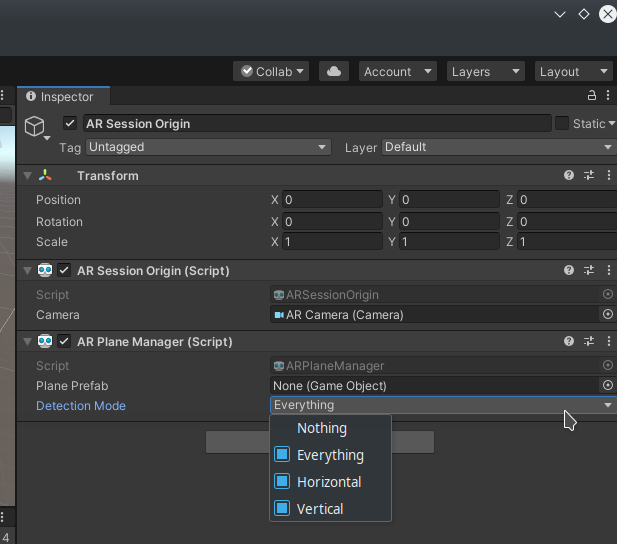Collapse the AR Session Origin script foldout
Image resolution: width=617 pixels, height=544 pixels.
[x=28, y=270]
